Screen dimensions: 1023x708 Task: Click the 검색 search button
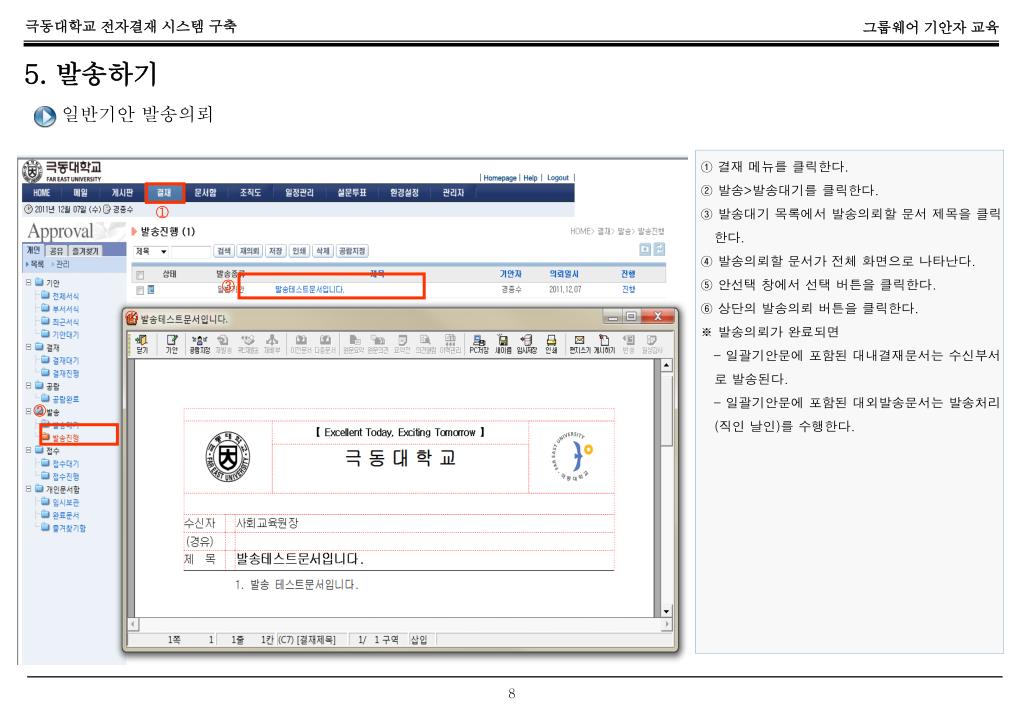224,251
